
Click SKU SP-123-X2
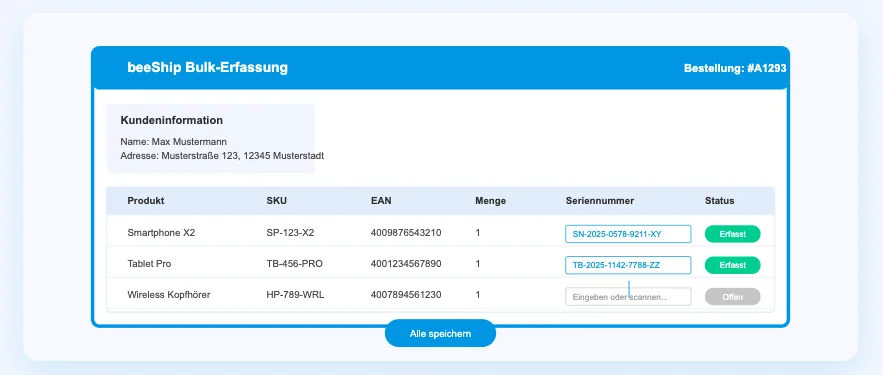point(290,232)
